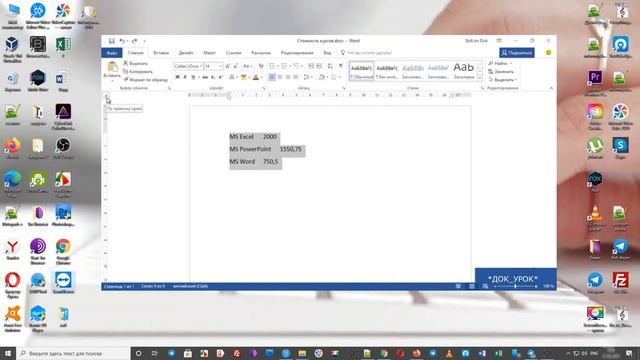Toggle subscript formatting

point(213,77)
